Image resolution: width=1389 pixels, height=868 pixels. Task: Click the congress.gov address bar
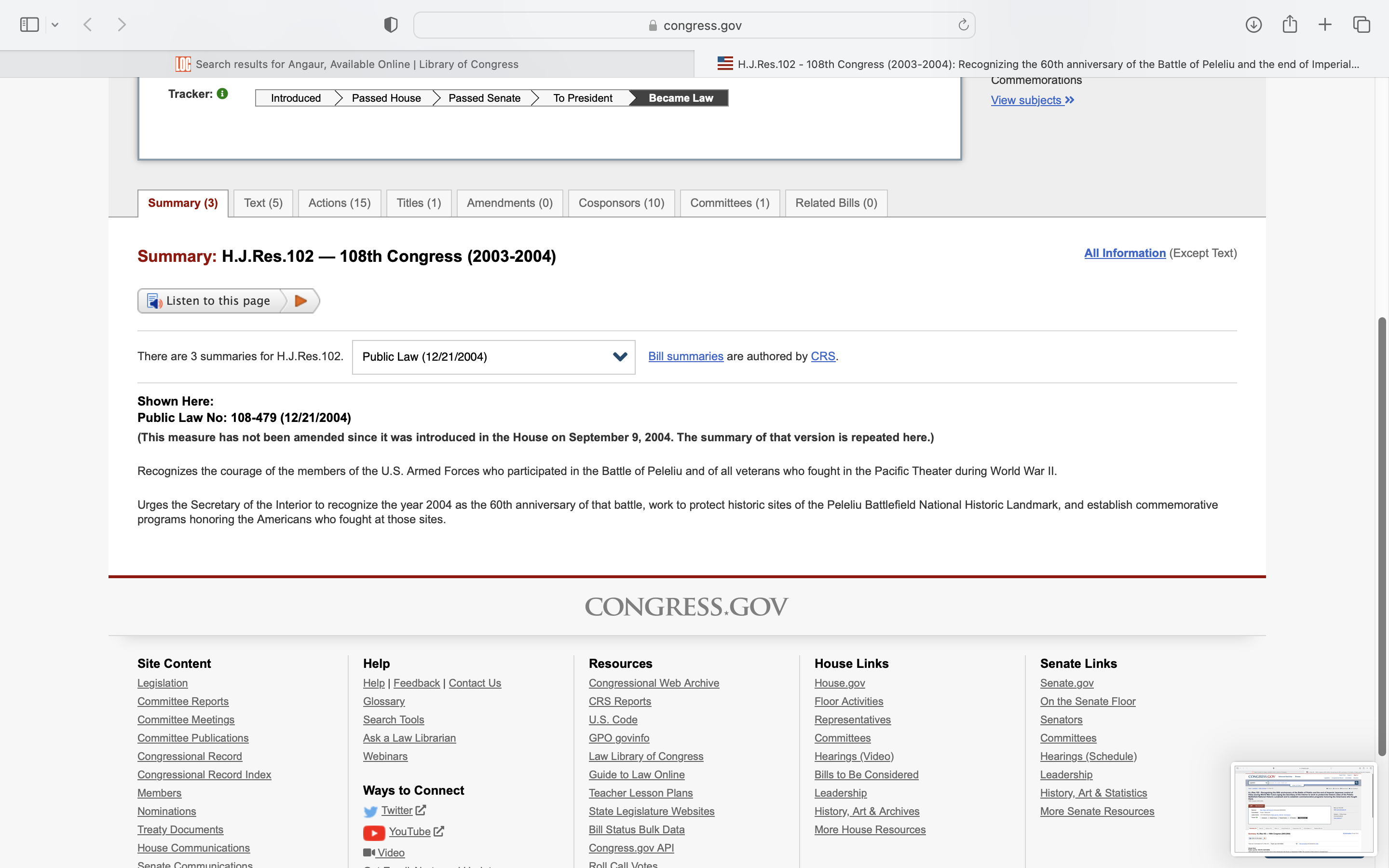pyautogui.click(x=694, y=25)
